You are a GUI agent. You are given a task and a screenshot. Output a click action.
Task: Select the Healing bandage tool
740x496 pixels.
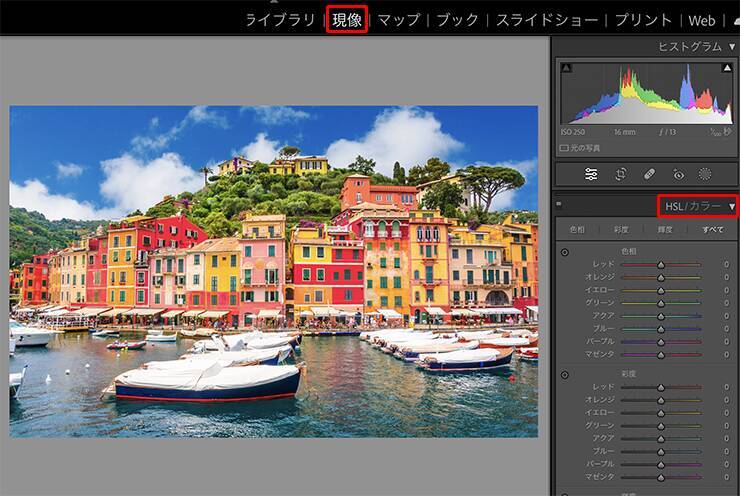pos(649,174)
